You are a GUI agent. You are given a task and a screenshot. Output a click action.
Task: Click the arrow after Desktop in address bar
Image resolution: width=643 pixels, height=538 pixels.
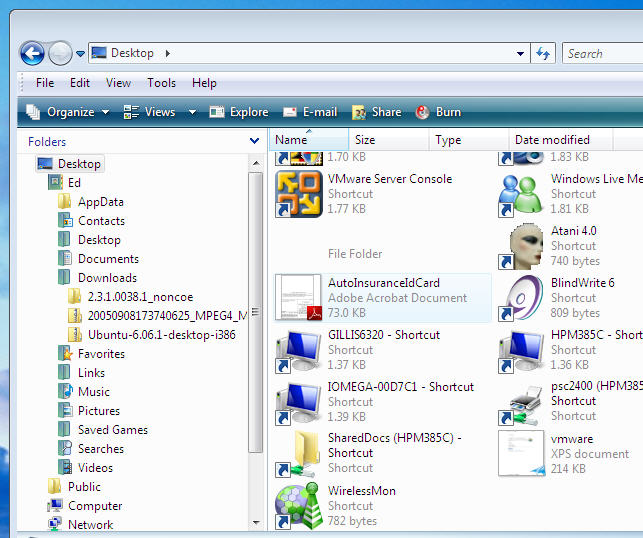point(168,53)
